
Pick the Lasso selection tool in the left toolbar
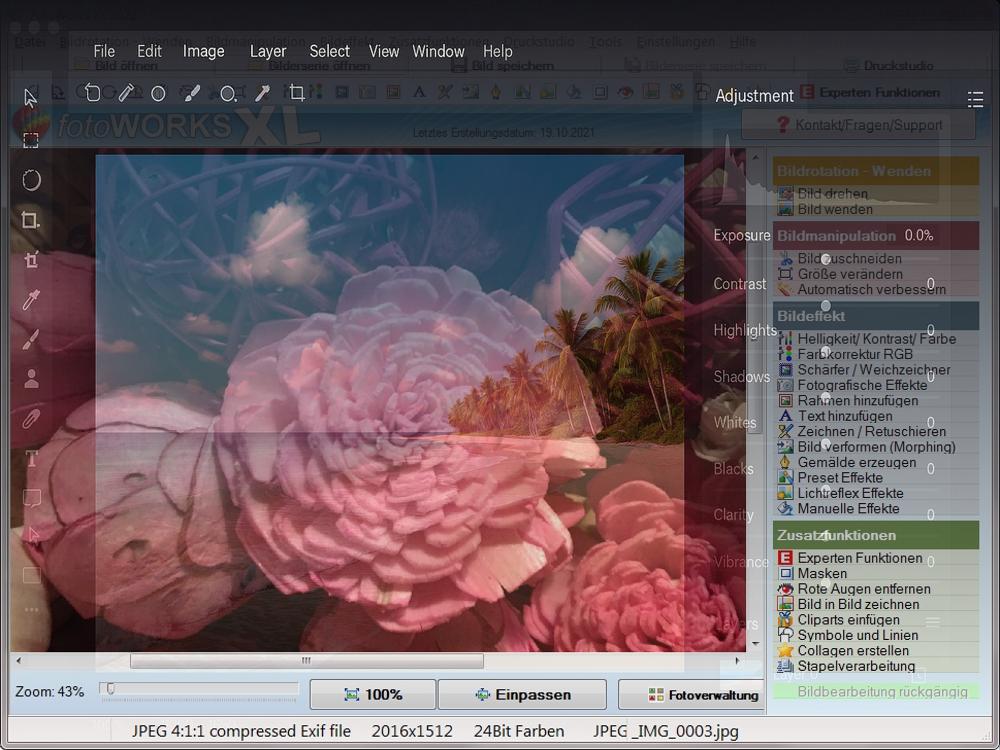pyautogui.click(x=31, y=180)
